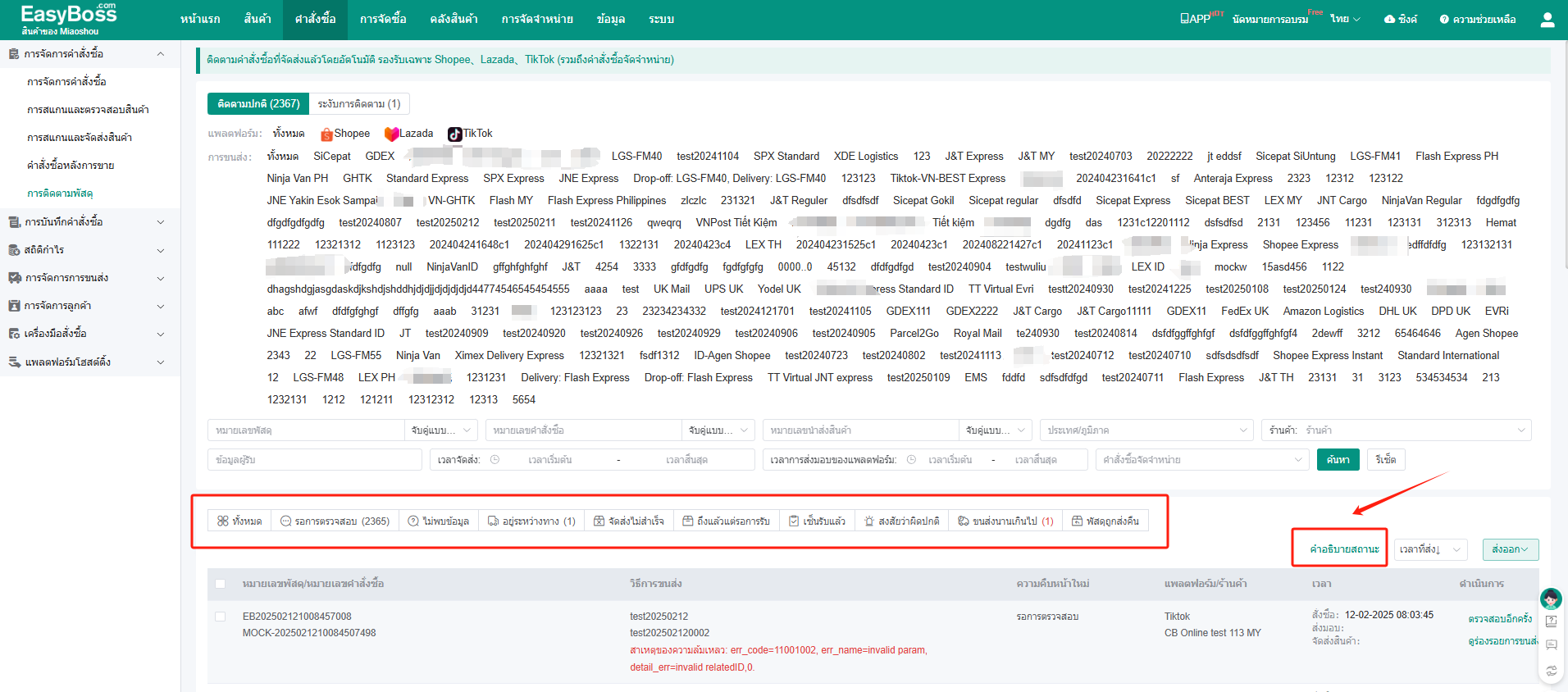Click การบันทึกคำสั่งซื้อ sidebar icon

[14, 222]
